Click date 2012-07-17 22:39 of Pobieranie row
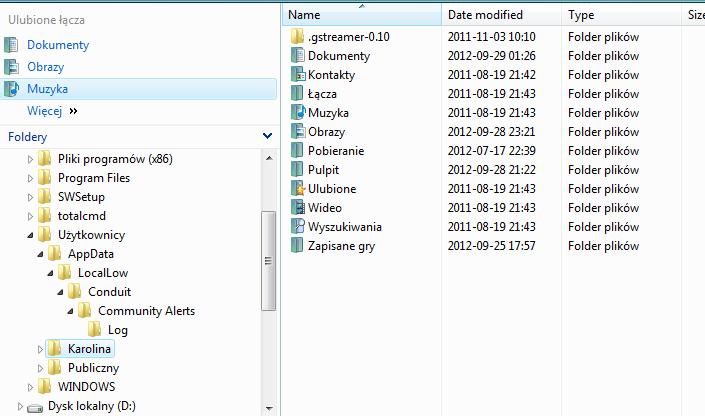 491,151
